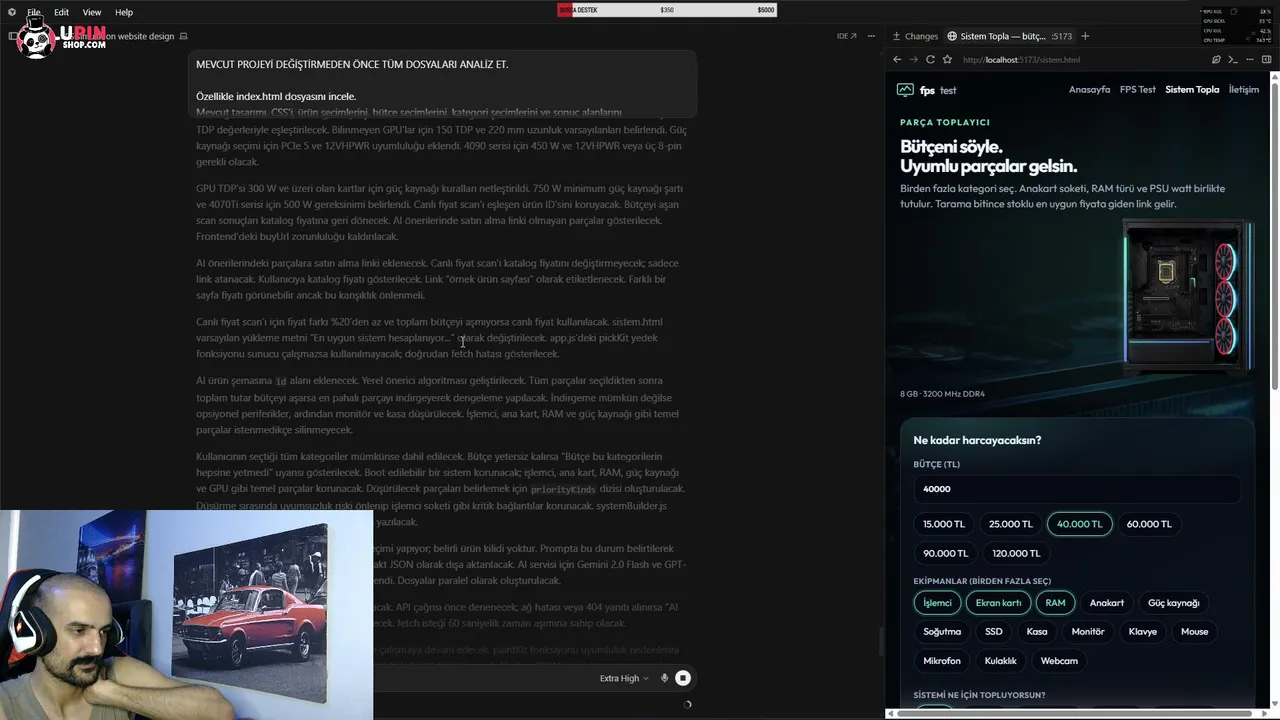Toggle the Kasa component chip
This screenshot has width=1280, height=720.
pyautogui.click(x=1037, y=632)
